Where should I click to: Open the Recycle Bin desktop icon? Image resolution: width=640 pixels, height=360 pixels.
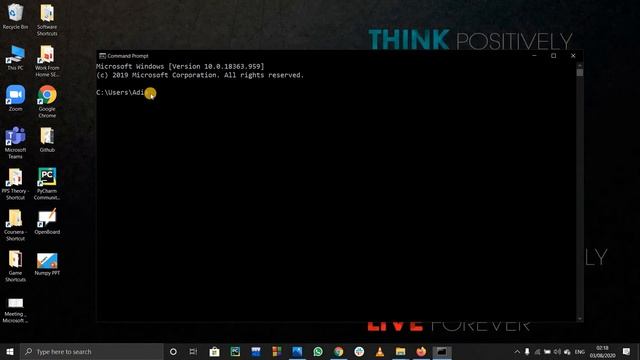tap(15, 16)
